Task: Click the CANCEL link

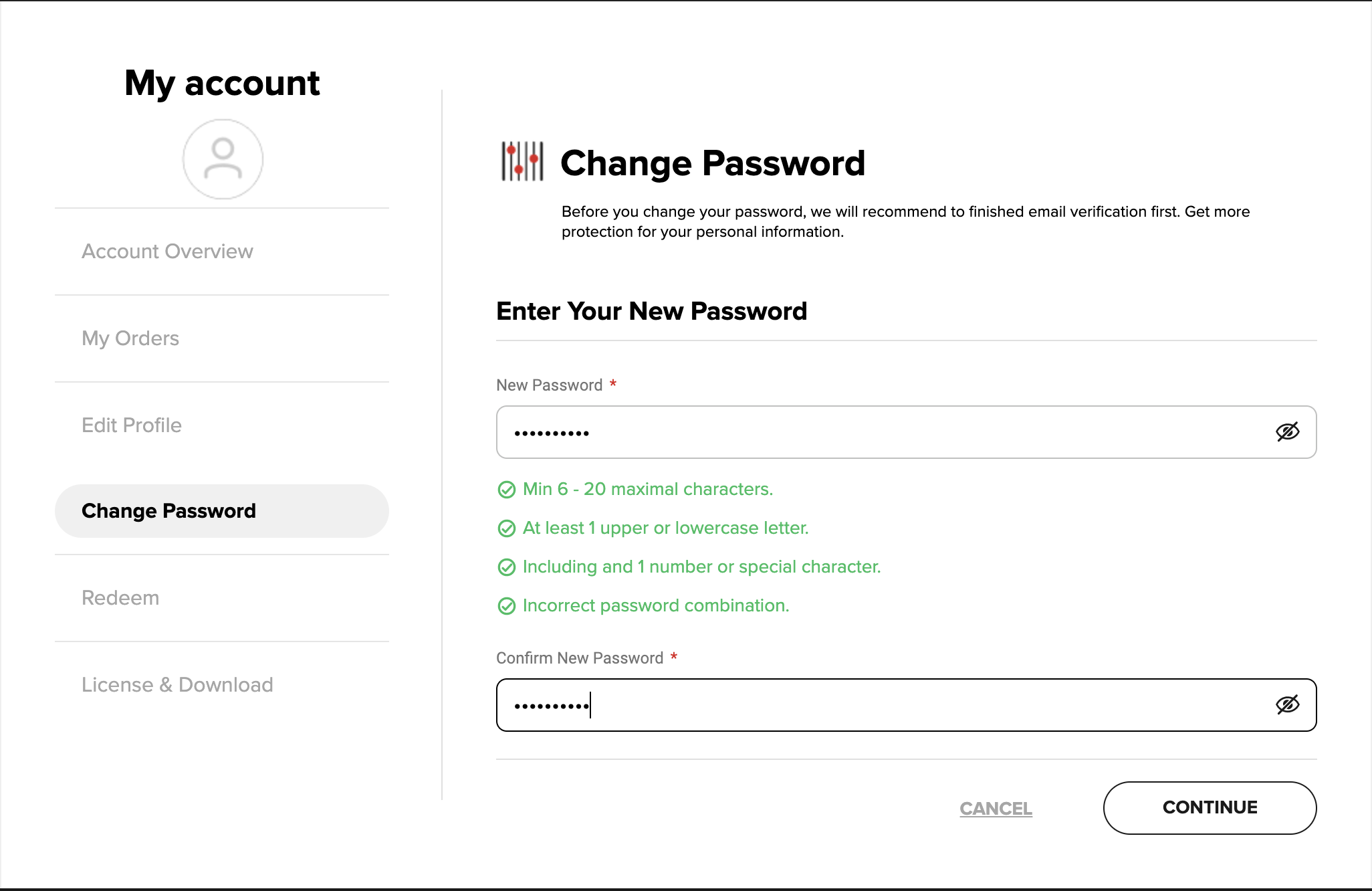Action: 996,809
